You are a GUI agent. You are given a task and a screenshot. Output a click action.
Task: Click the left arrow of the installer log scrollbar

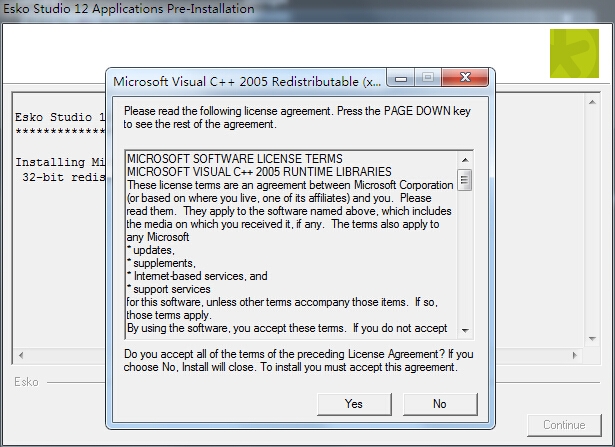[20, 355]
